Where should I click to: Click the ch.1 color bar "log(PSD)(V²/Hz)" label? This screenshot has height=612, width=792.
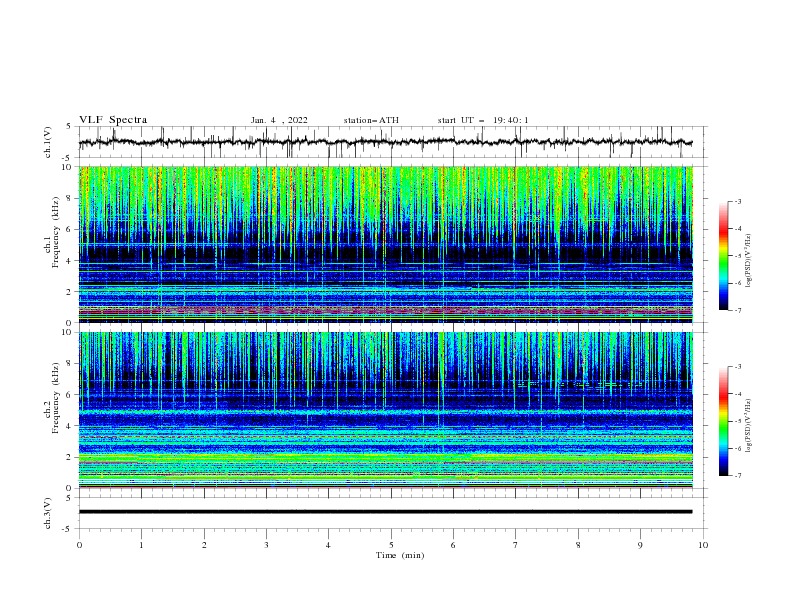click(749, 261)
